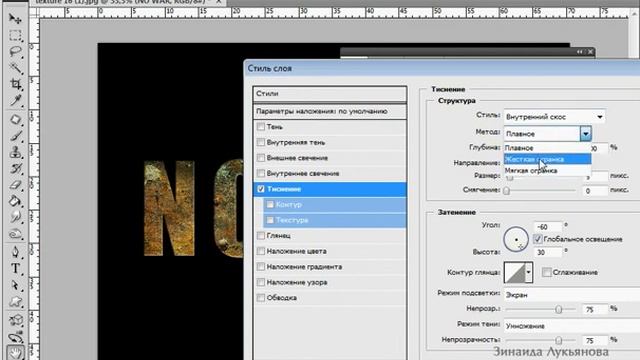This screenshot has height=360, width=640.
Task: Open the Стили section in the list
Action: click(330, 93)
